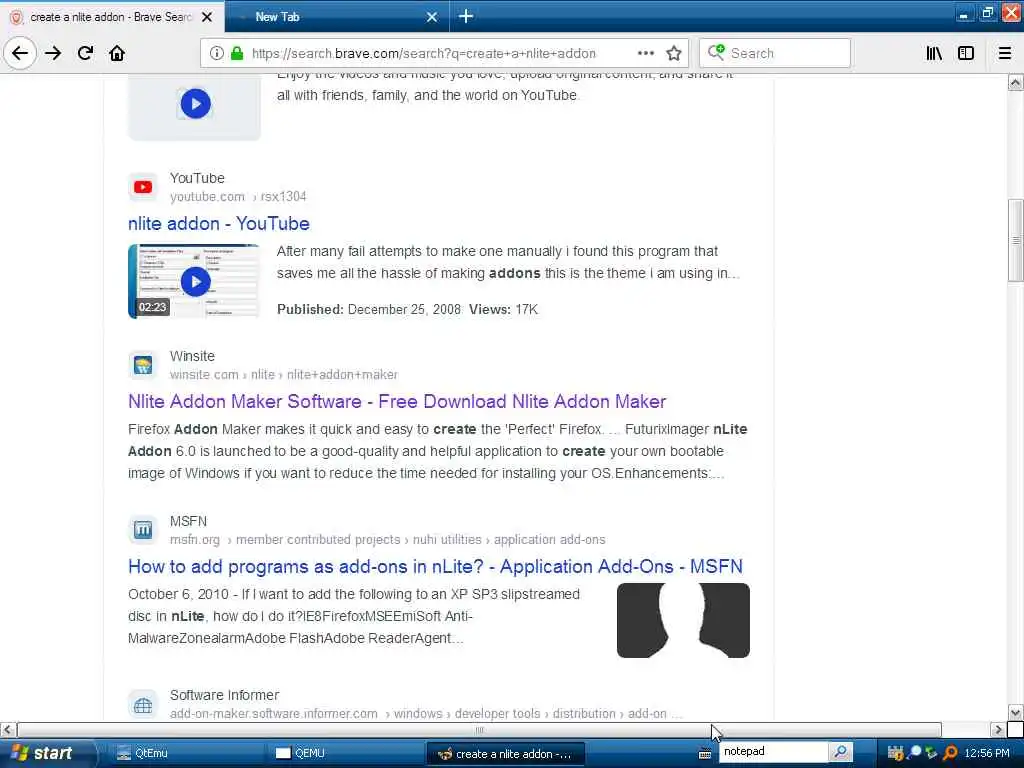The image size is (1024, 768).
Task: Open the MSFN result thumbnail image
Action: tap(683, 620)
